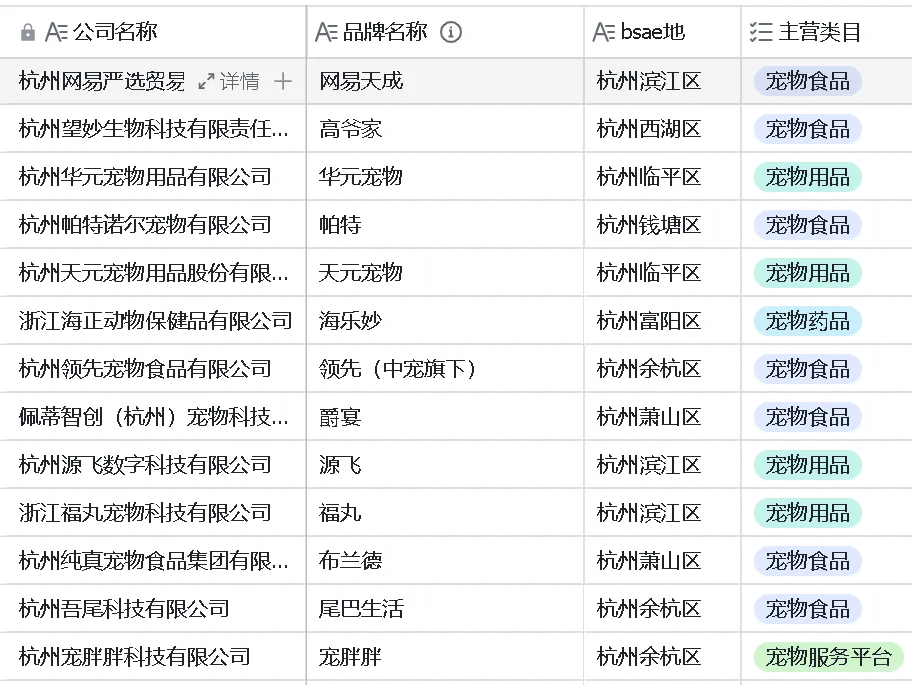Select cell 杭州源飞数字科技有限公司
Viewport: 912px width, 685px height.
pyautogui.click(x=153, y=465)
